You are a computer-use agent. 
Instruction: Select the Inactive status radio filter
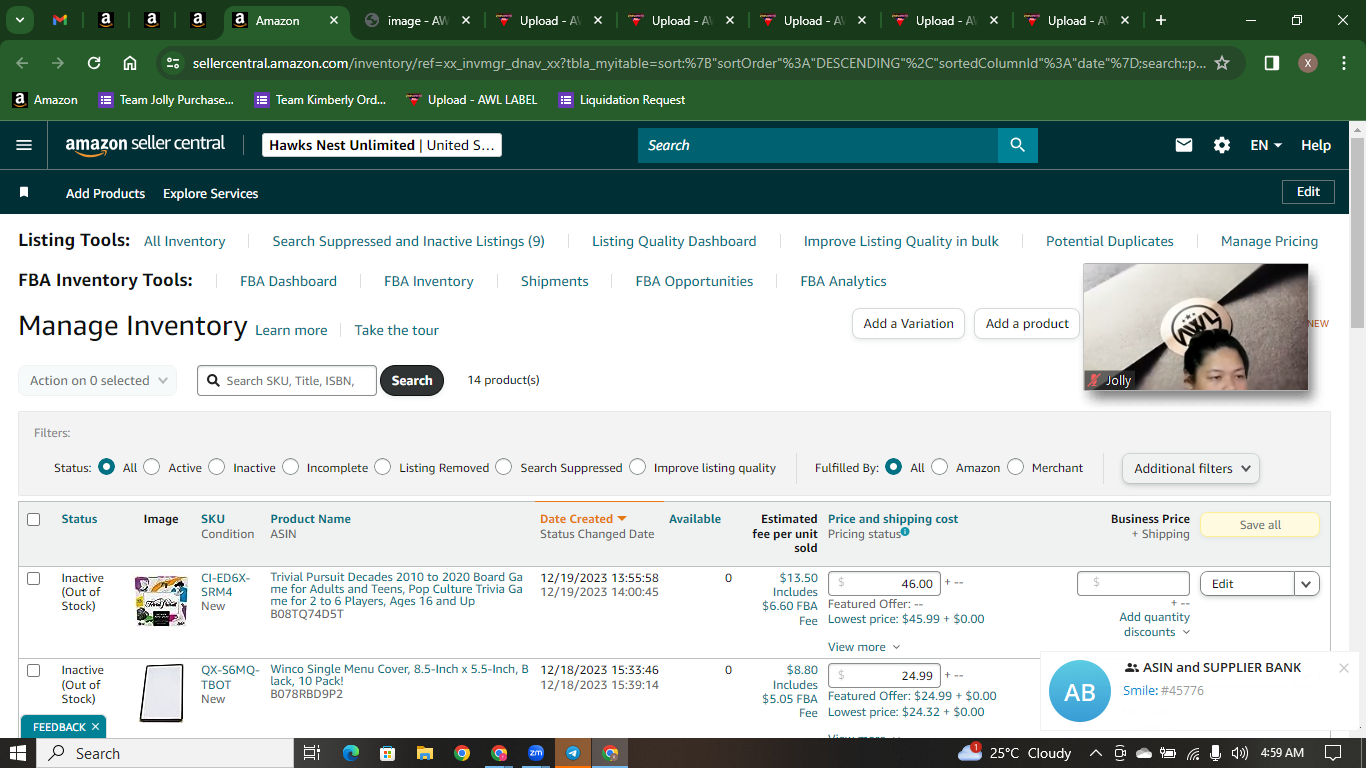coord(217,467)
